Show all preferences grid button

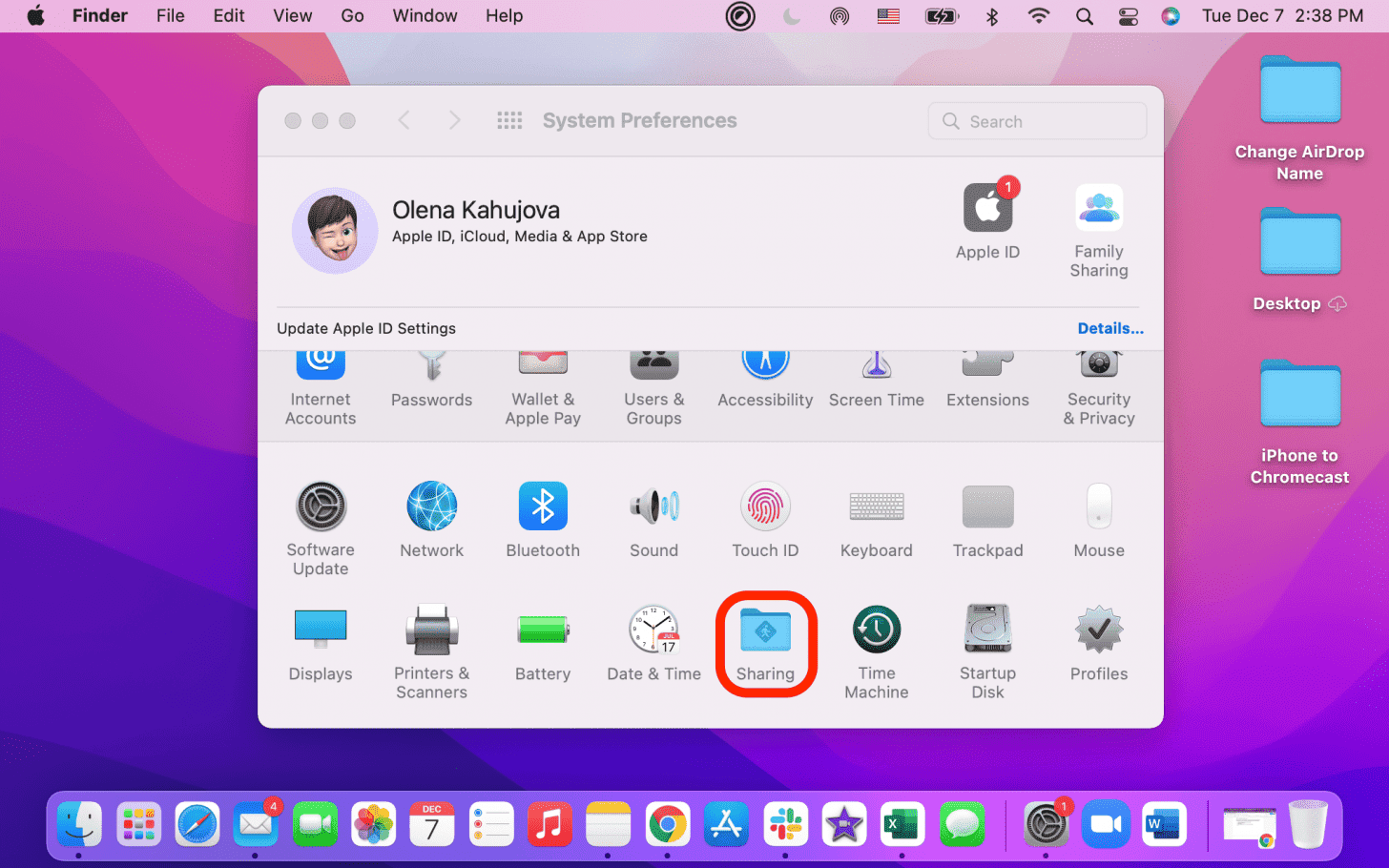coord(509,120)
